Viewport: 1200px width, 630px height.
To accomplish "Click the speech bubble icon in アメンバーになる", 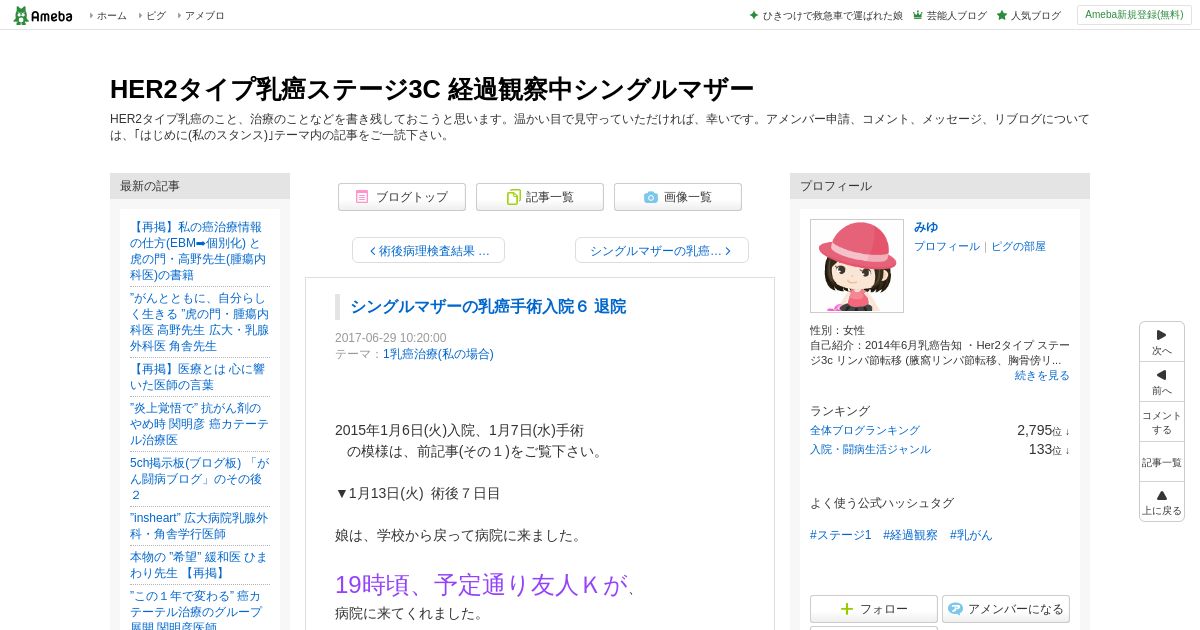I will 955,609.
